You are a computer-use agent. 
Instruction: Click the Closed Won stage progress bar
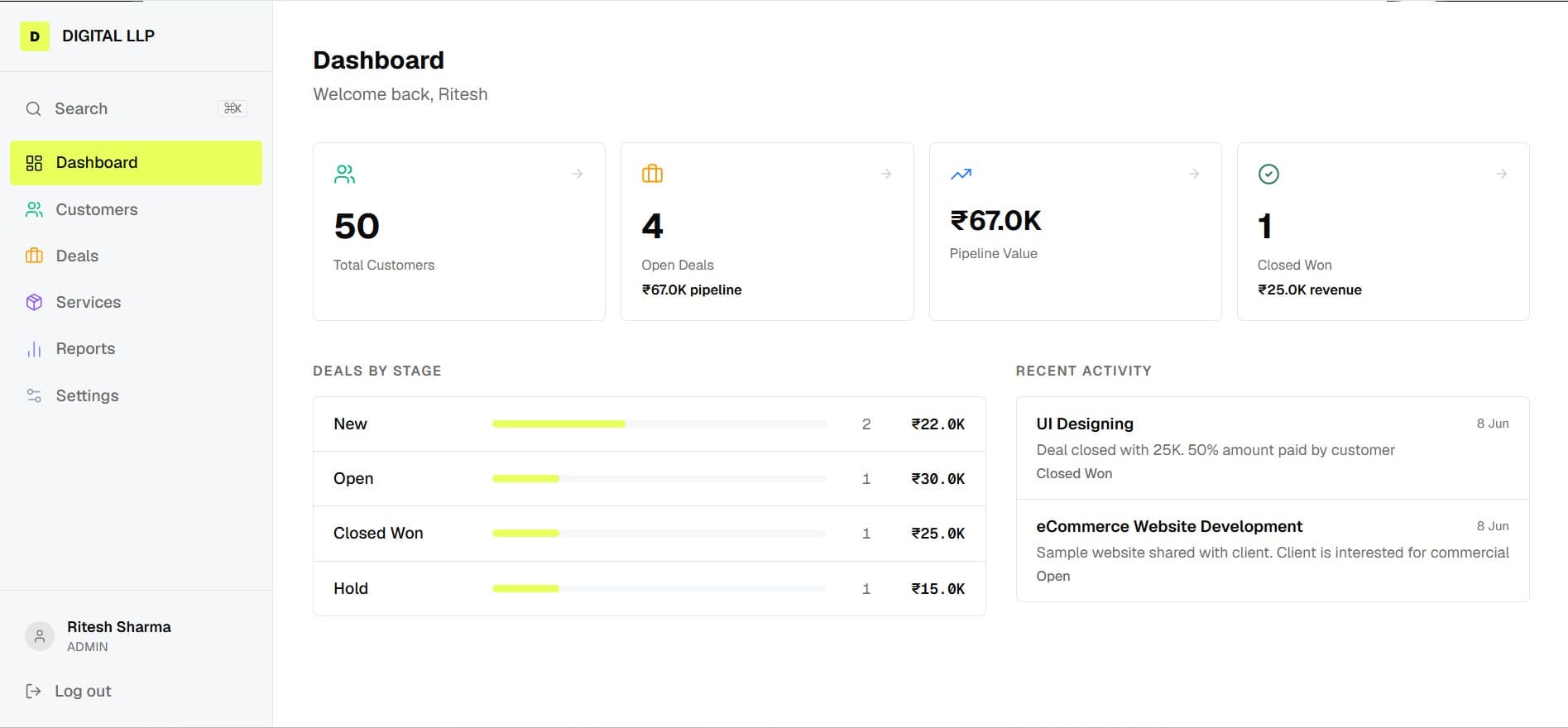(659, 534)
